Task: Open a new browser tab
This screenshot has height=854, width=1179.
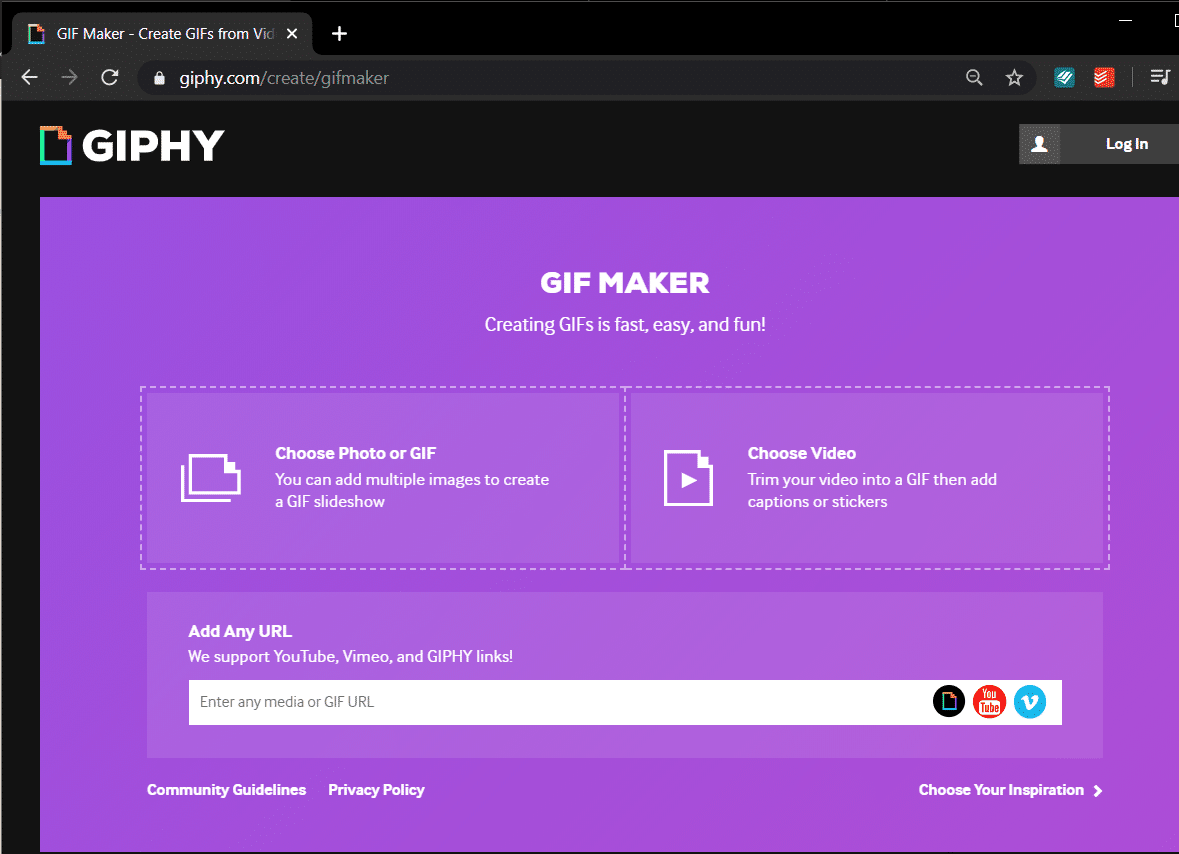Action: point(339,34)
